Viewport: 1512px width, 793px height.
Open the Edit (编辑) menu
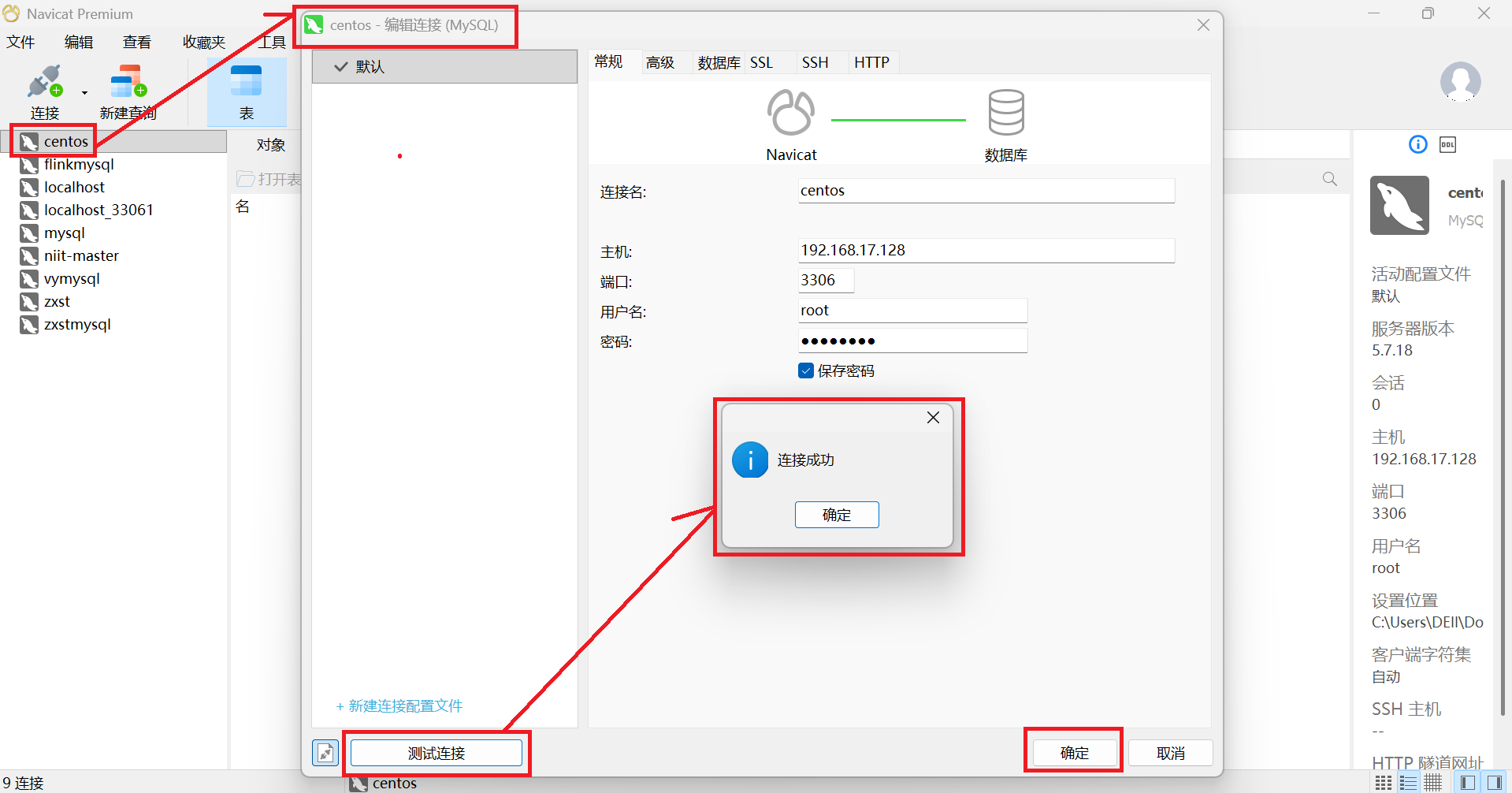click(79, 42)
